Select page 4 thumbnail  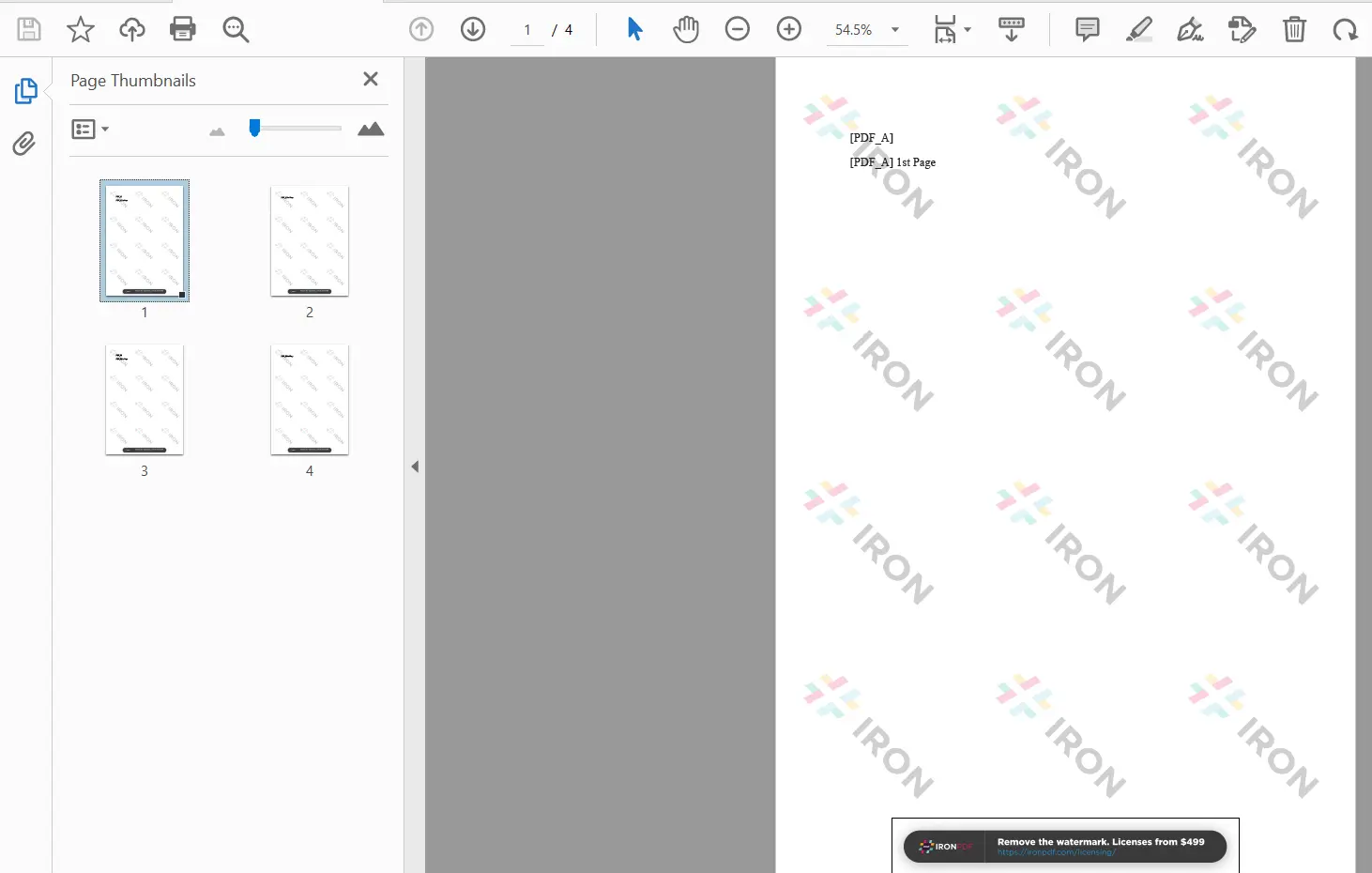(x=310, y=399)
